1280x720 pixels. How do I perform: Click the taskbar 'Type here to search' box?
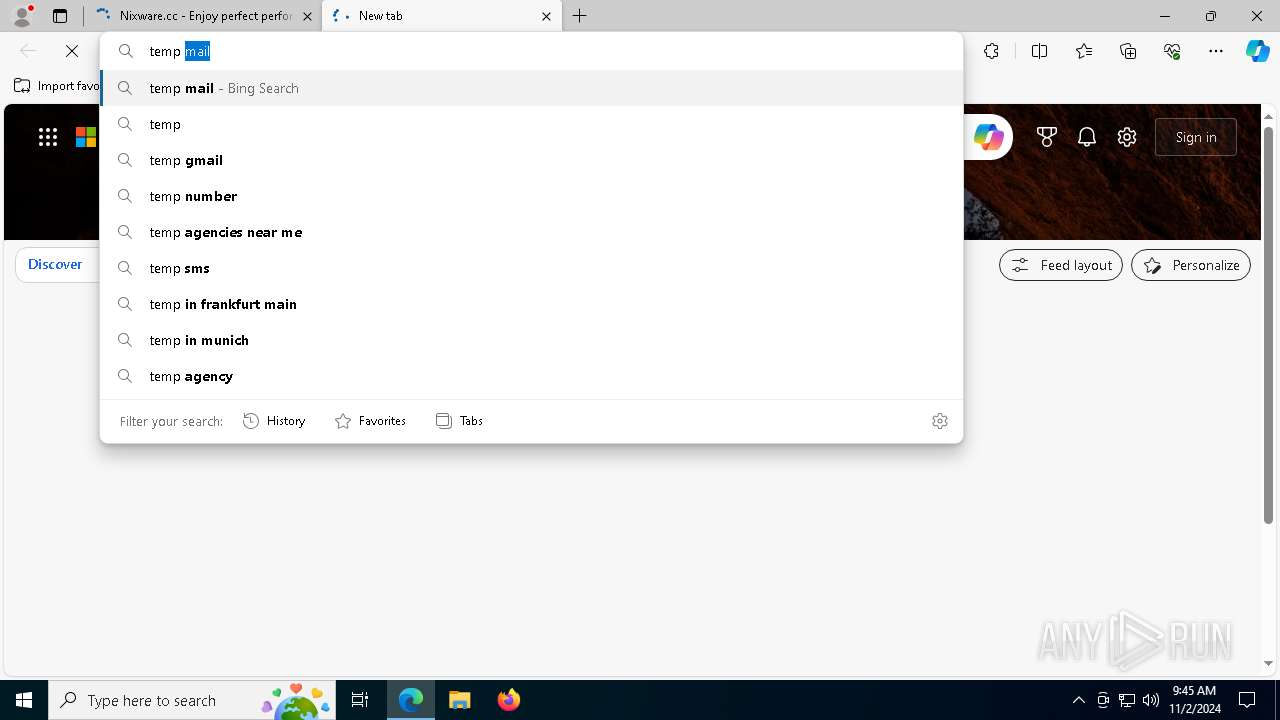tap(194, 700)
